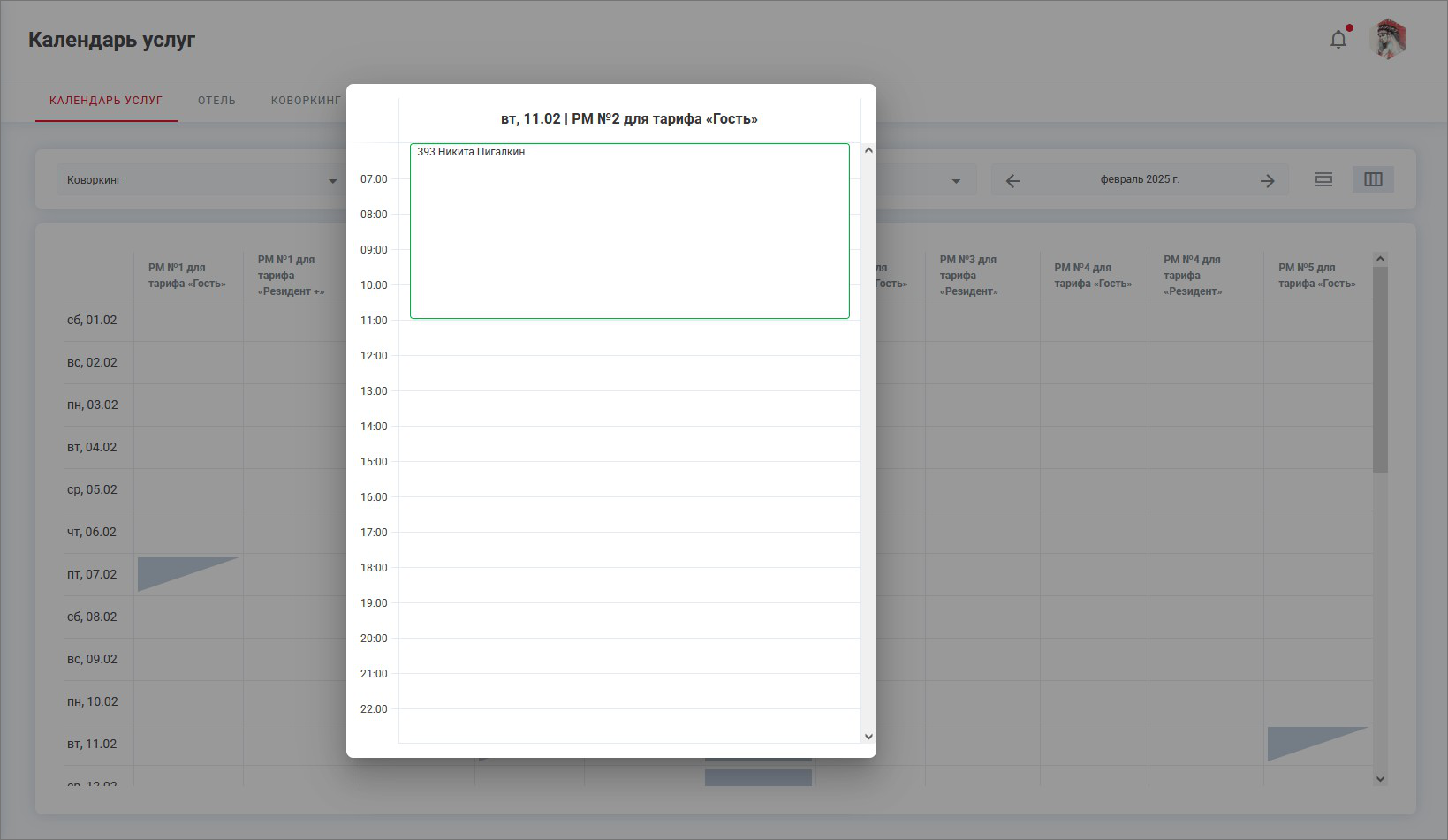Open the notifications bell
Viewport: 1448px width, 840px height.
(1338, 40)
